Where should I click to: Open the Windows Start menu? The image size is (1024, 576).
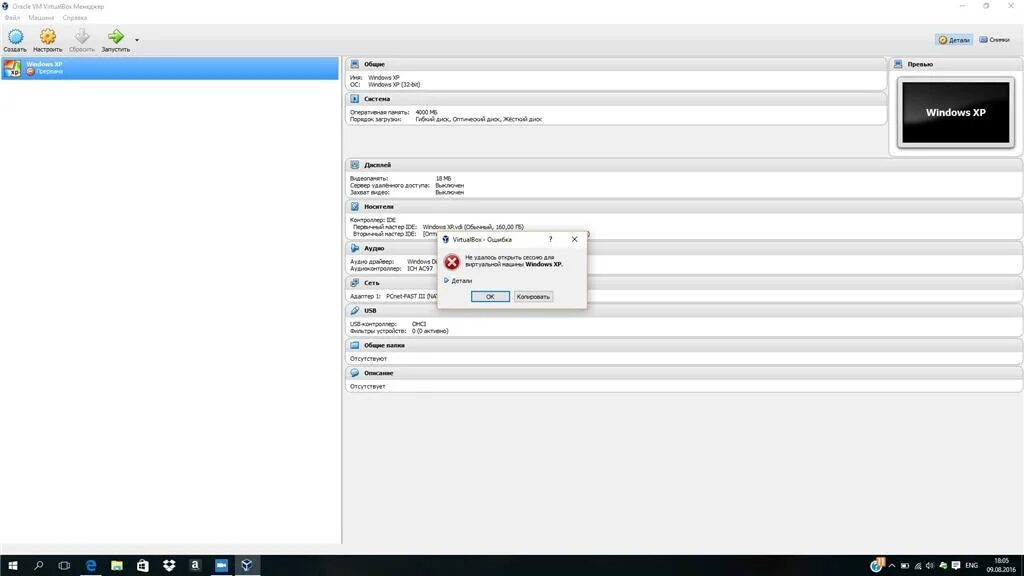click(x=12, y=566)
